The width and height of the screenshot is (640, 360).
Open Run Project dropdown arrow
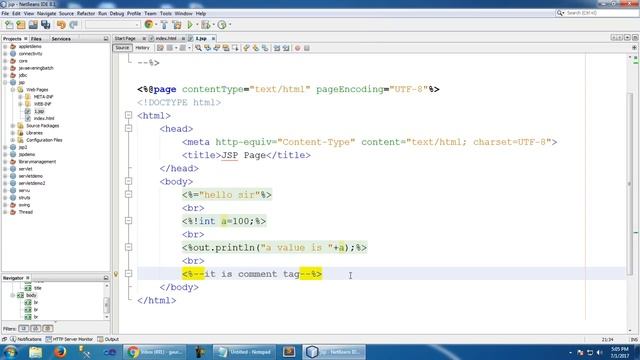click(x=197, y=25)
